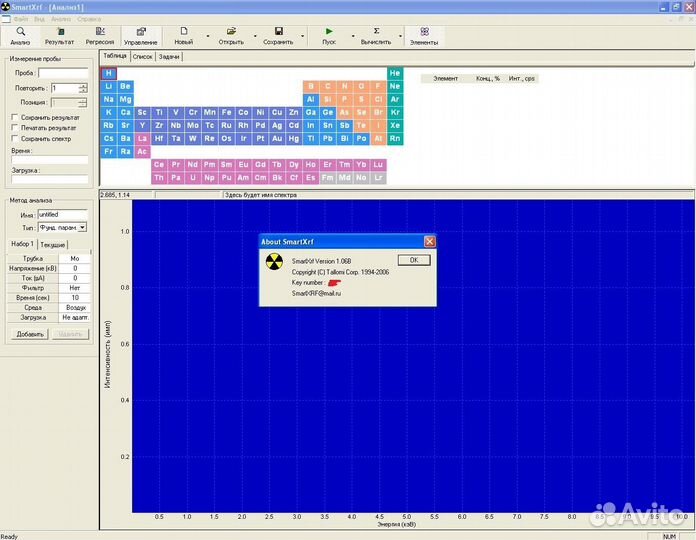Viewport: 696px width, 540px height.
Task: Click the disabled Удалить button
Action: point(70,334)
